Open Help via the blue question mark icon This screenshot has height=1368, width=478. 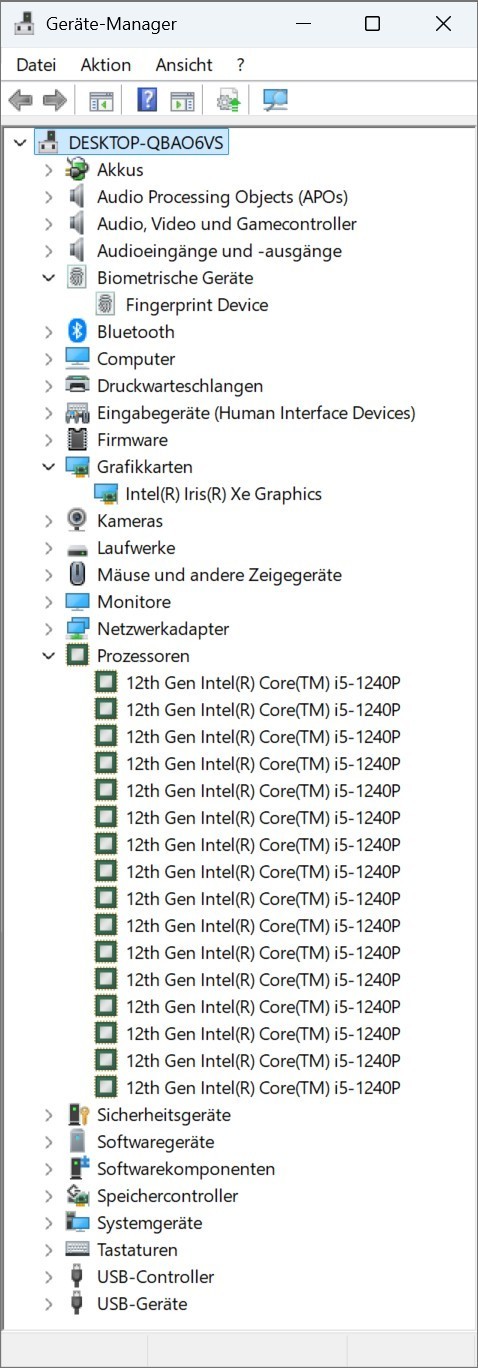147,100
